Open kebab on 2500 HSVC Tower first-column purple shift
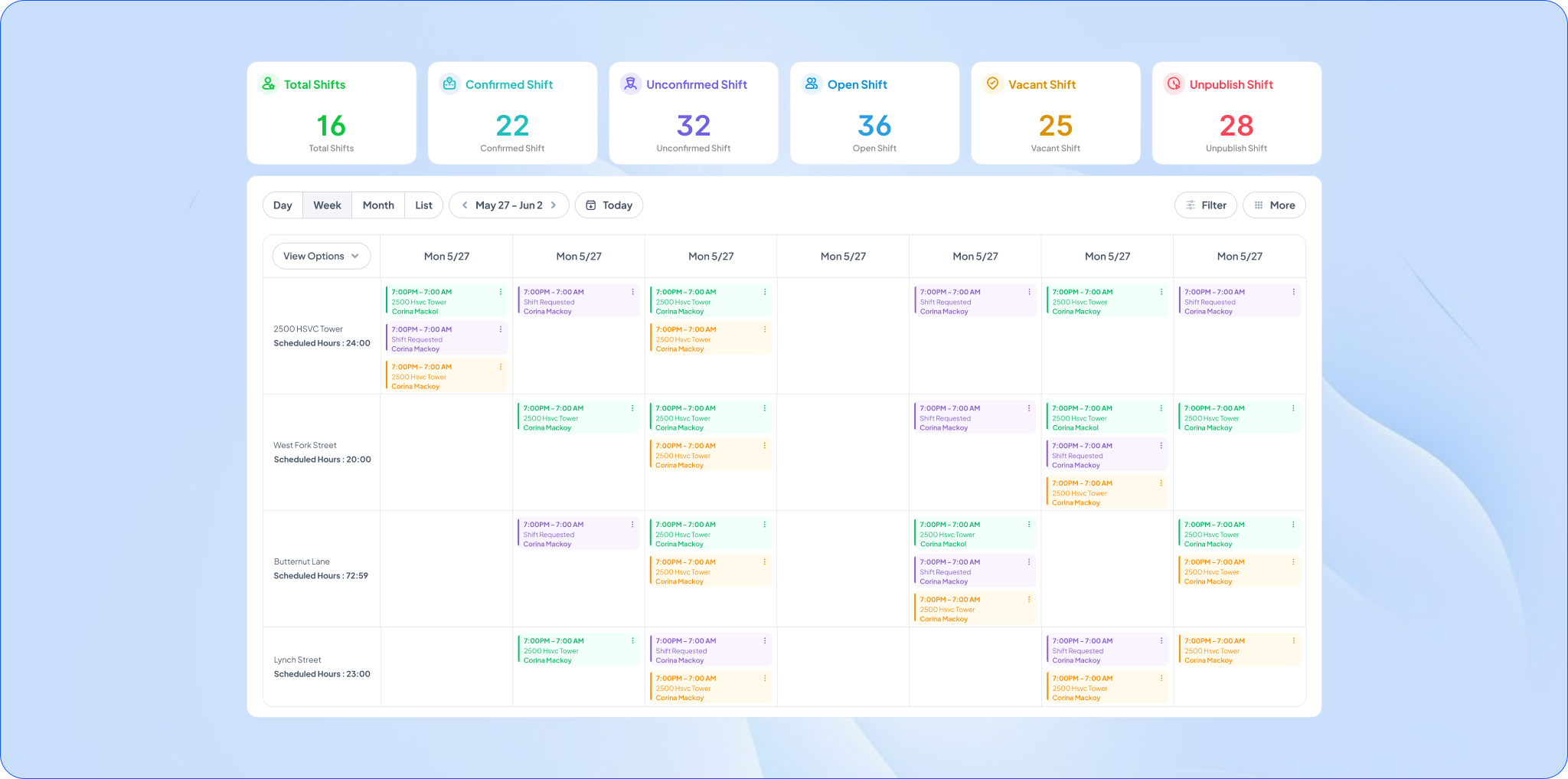Screen dimensions: 1568x779 pos(501,329)
